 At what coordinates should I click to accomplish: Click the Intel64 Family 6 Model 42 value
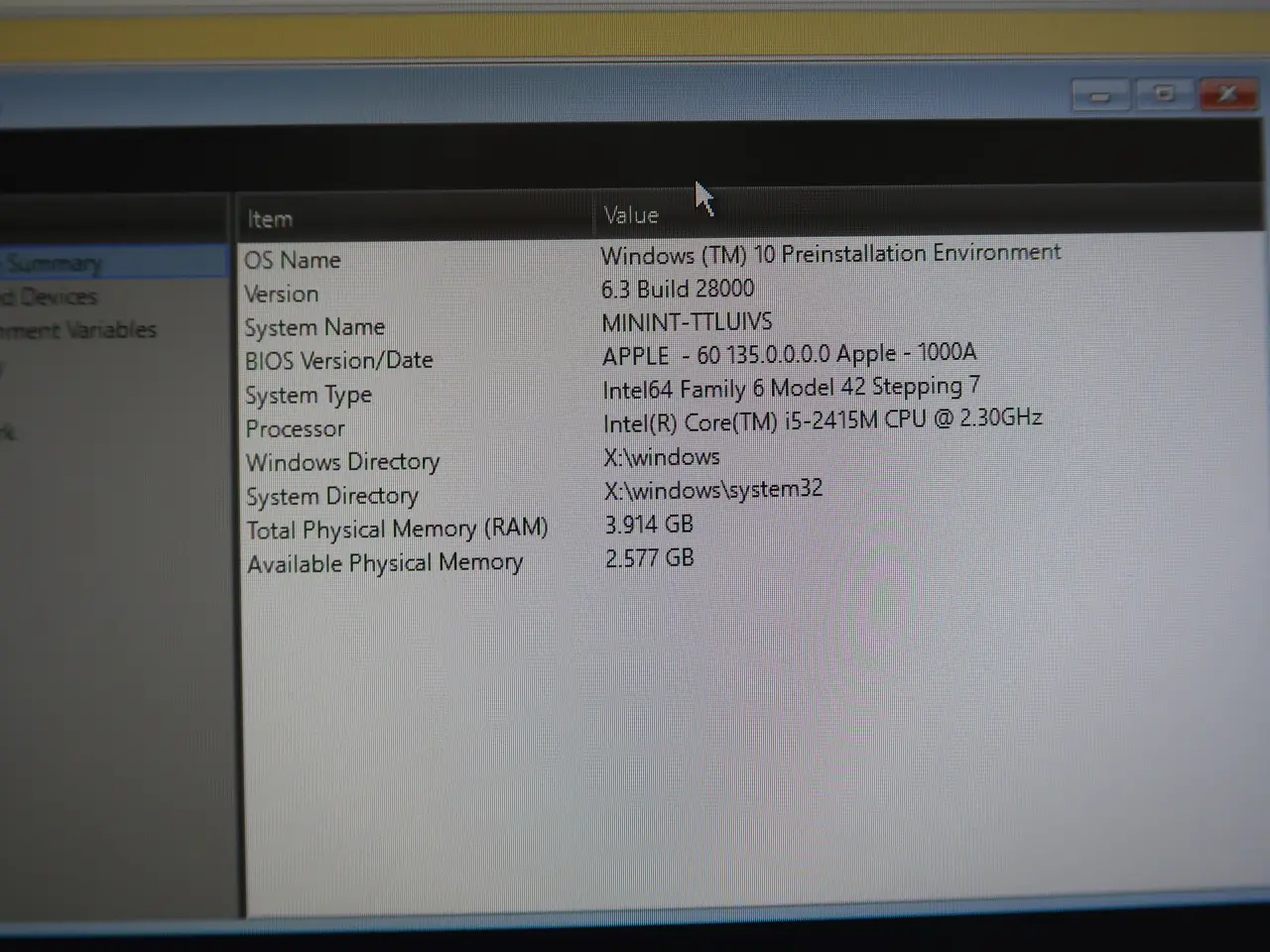pos(791,388)
